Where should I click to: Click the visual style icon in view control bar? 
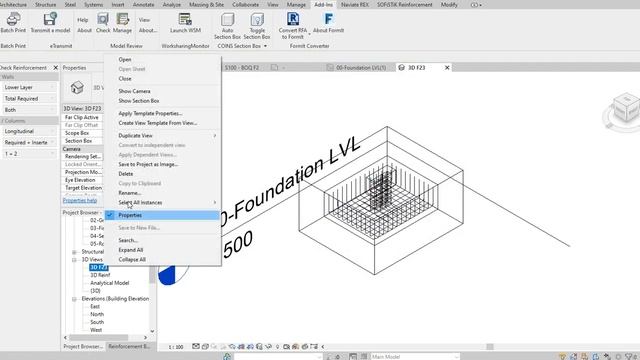click(x=205, y=347)
